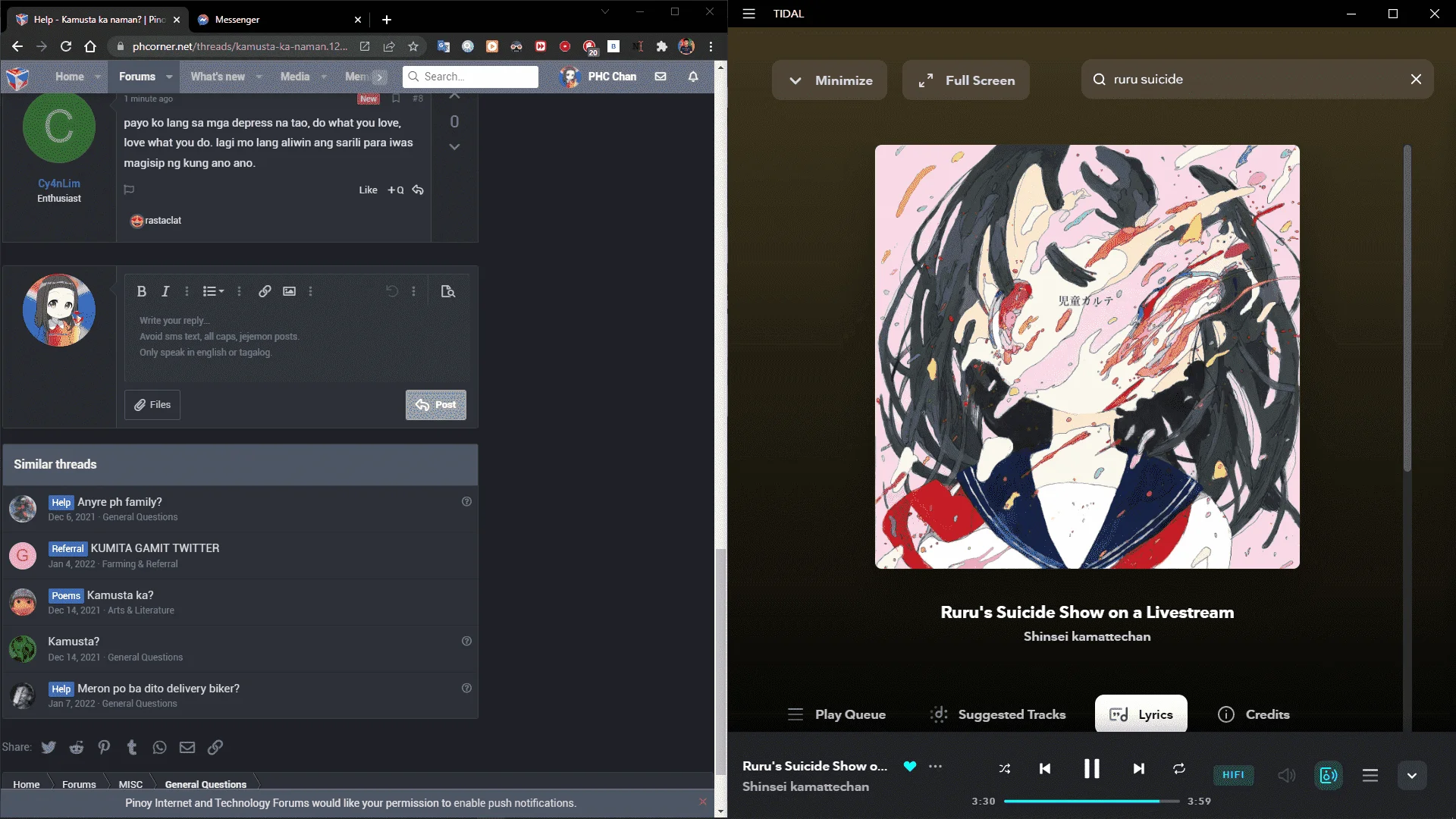
Task: Show more forum navigation items
Action: pos(380,77)
